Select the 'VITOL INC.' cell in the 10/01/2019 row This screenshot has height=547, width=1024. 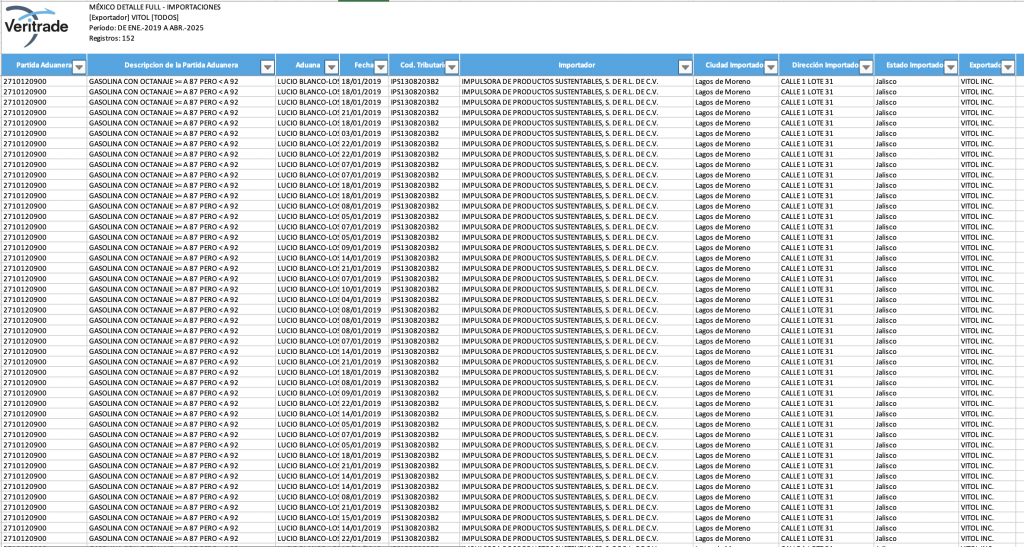pos(987,289)
